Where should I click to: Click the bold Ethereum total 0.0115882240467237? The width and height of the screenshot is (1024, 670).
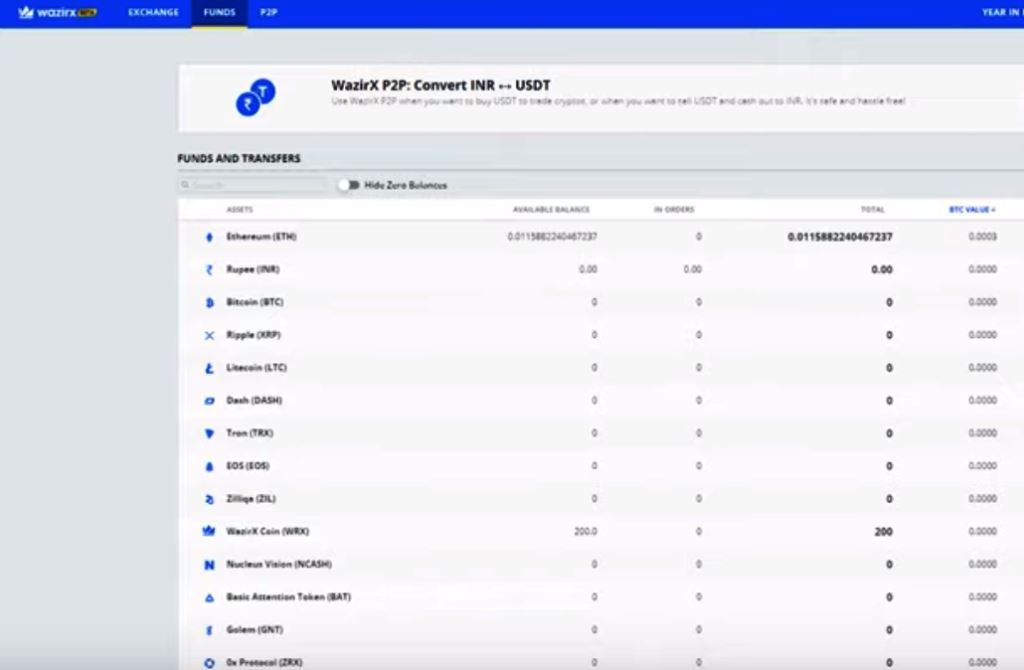coord(840,236)
